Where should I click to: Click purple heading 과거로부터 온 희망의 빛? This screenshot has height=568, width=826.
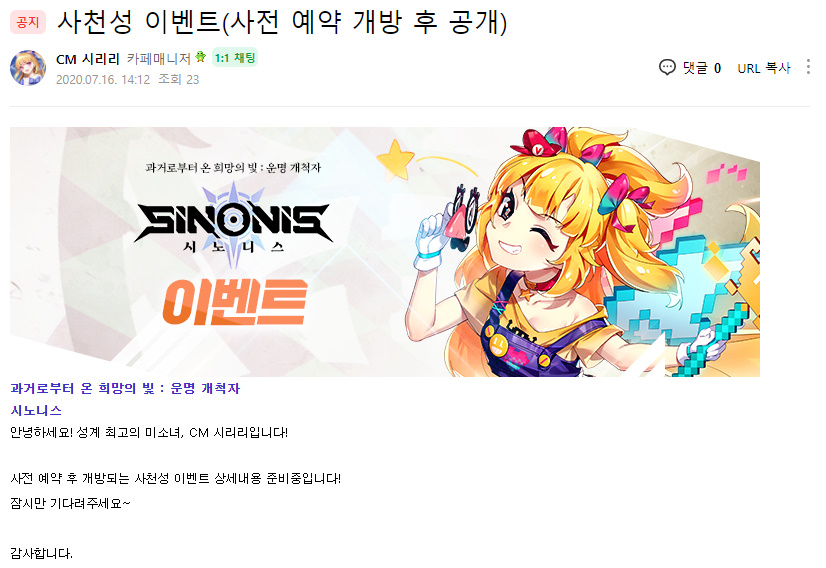125,388
